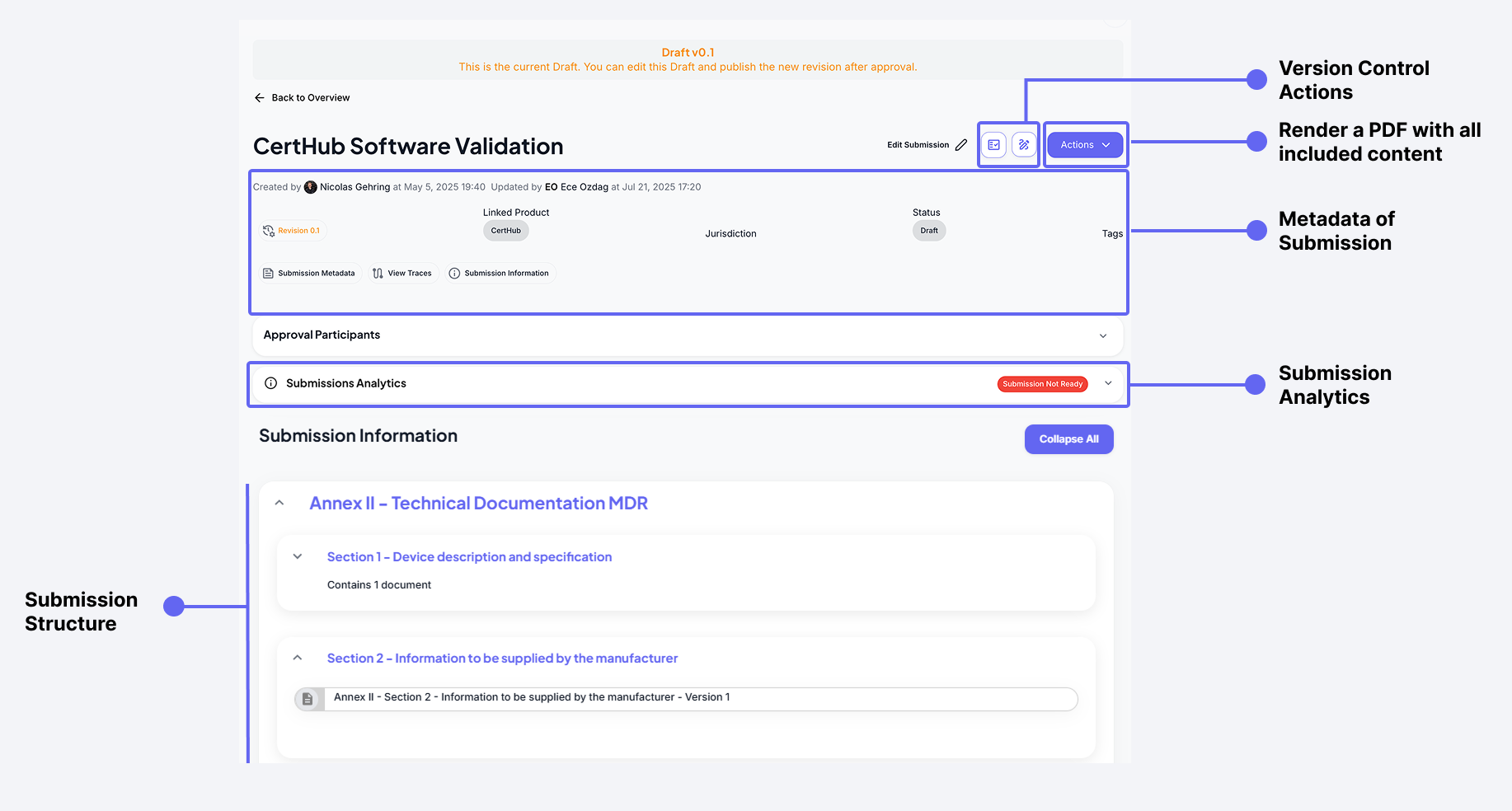Click the View Traces trace icon
The height and width of the screenshot is (811, 1512).
coord(377,272)
